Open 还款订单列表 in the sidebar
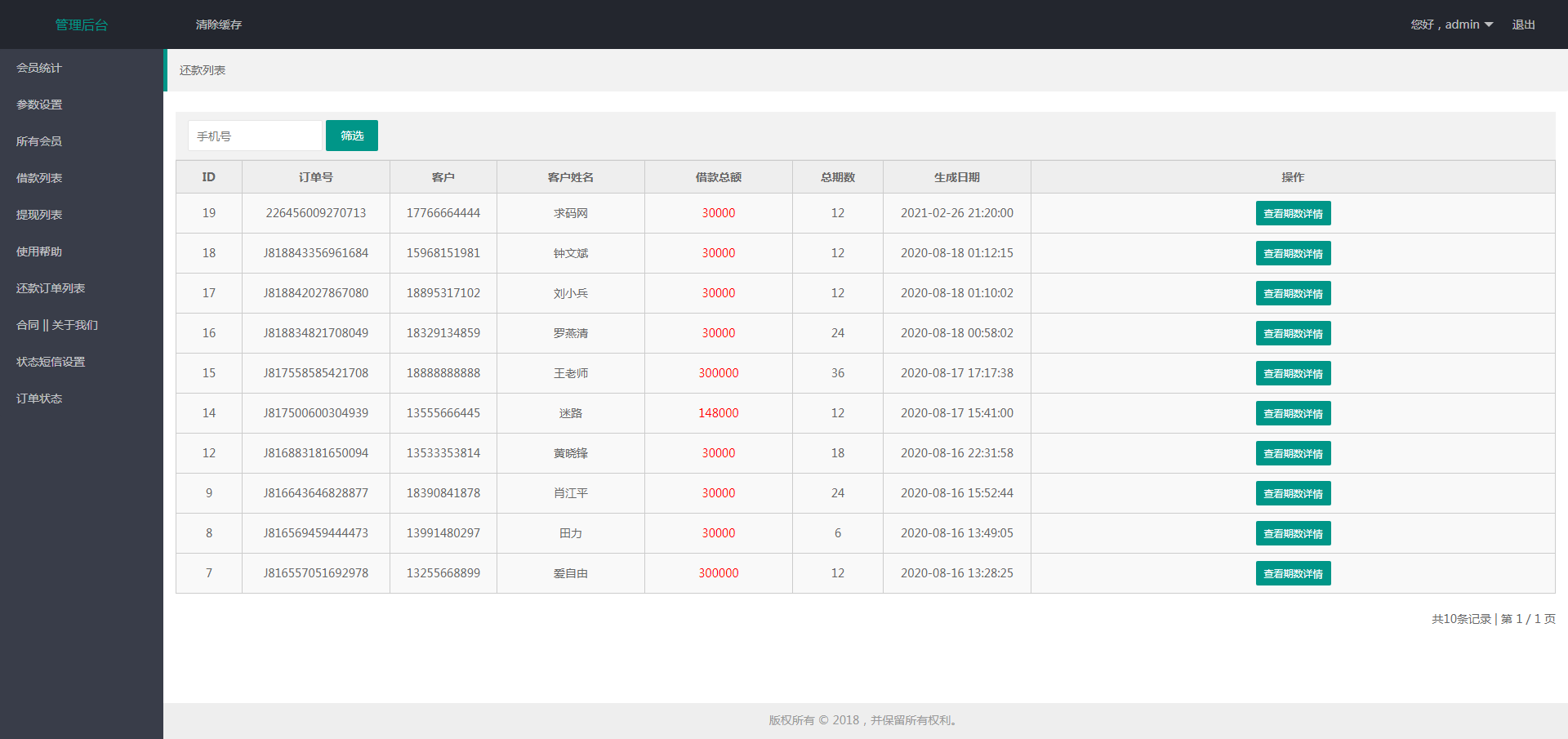1568x739 pixels. click(51, 288)
